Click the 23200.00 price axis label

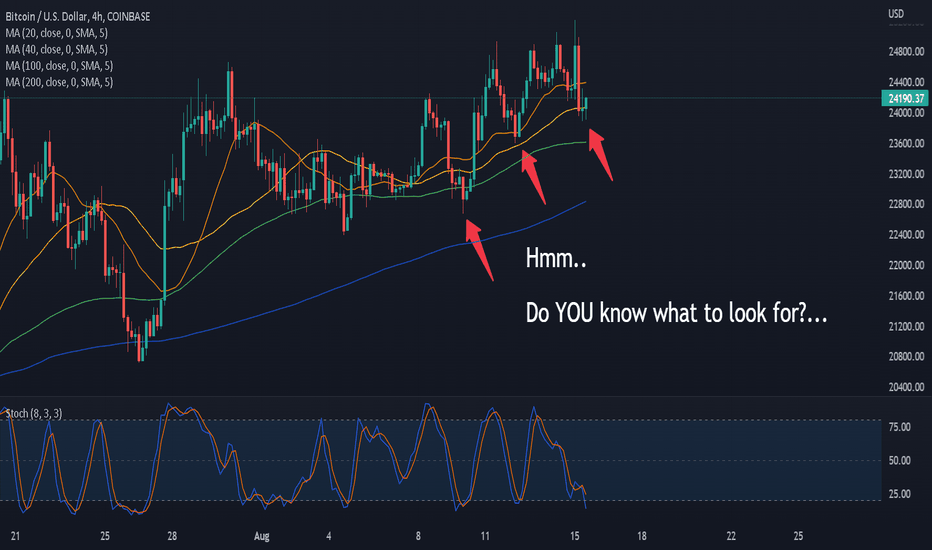tap(906, 174)
